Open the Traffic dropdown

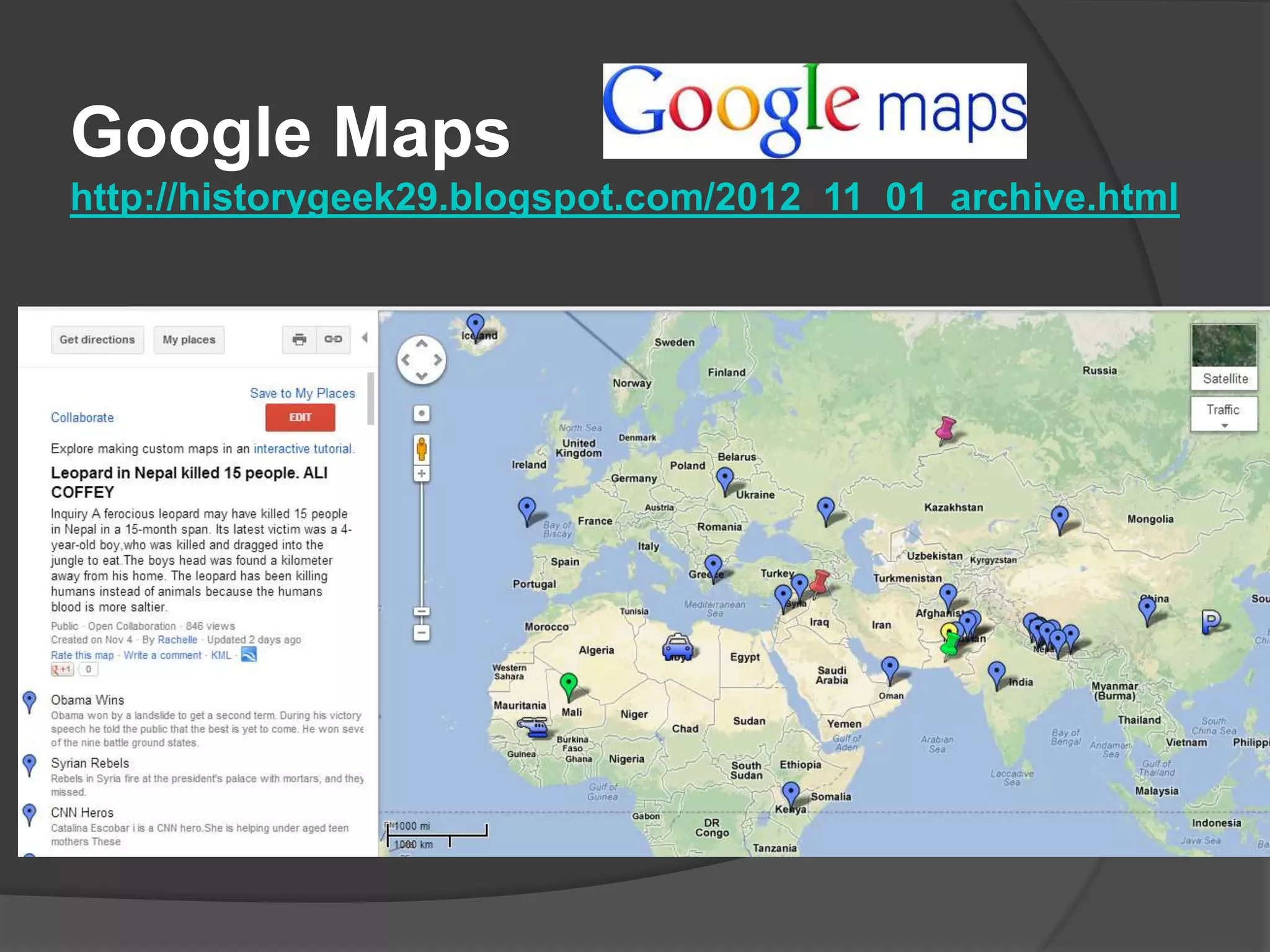(x=1224, y=414)
